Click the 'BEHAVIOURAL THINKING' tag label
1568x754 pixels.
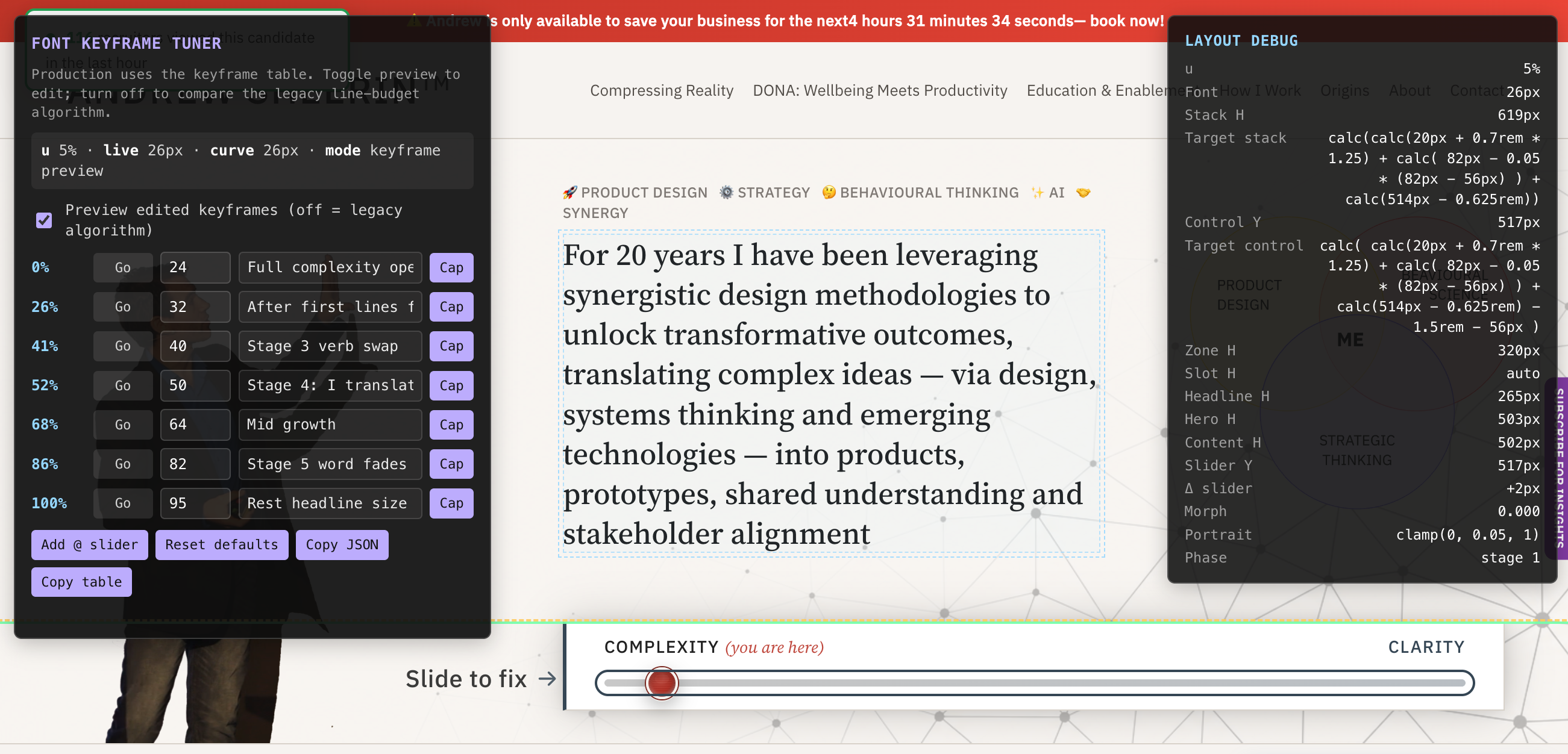[x=929, y=193]
